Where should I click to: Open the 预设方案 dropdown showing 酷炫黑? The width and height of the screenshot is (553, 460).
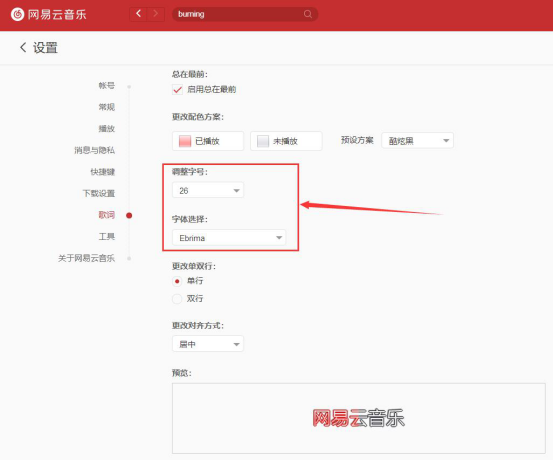click(418, 141)
